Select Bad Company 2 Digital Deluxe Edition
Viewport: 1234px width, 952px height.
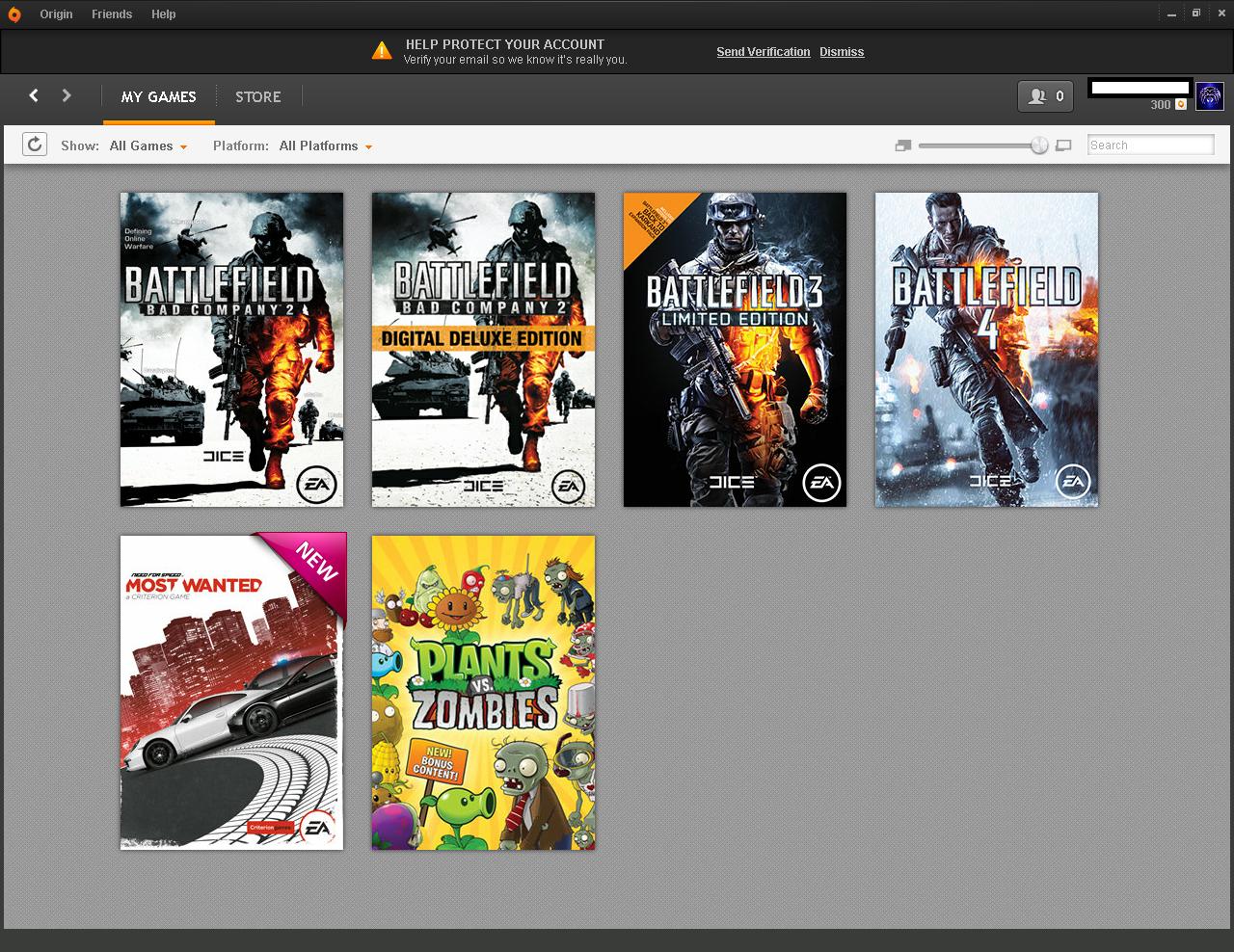click(x=483, y=349)
